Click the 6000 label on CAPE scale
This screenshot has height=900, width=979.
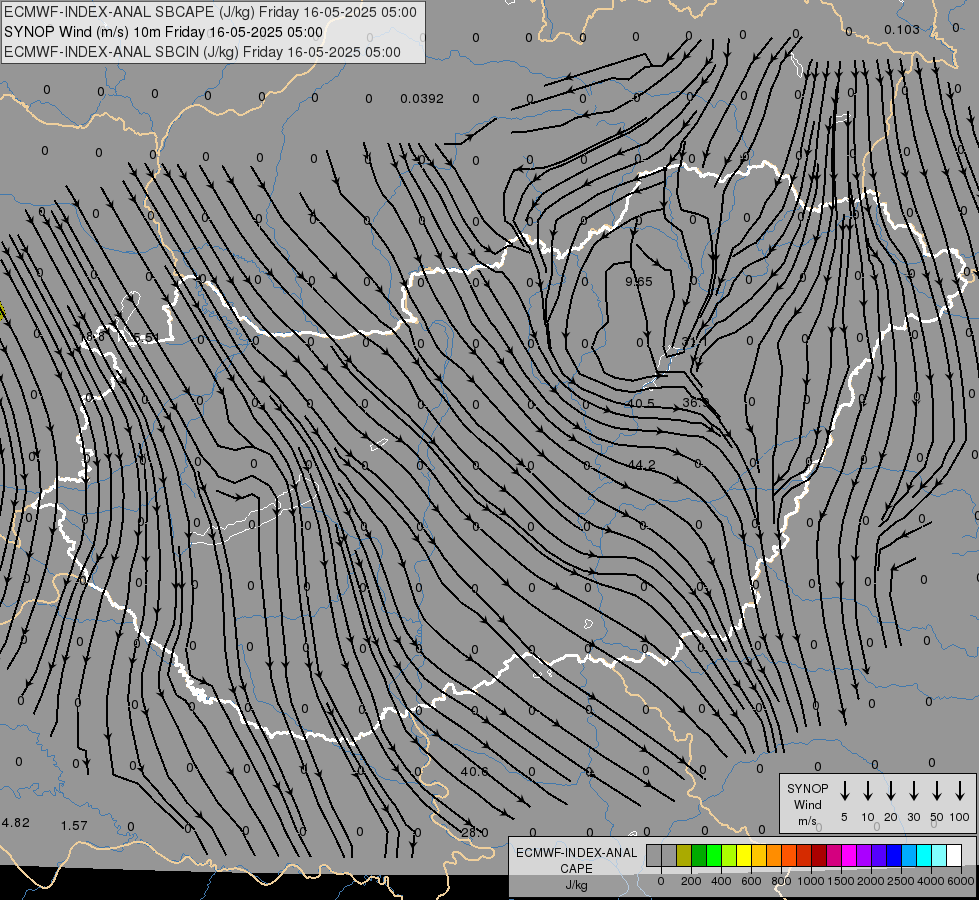point(961,881)
